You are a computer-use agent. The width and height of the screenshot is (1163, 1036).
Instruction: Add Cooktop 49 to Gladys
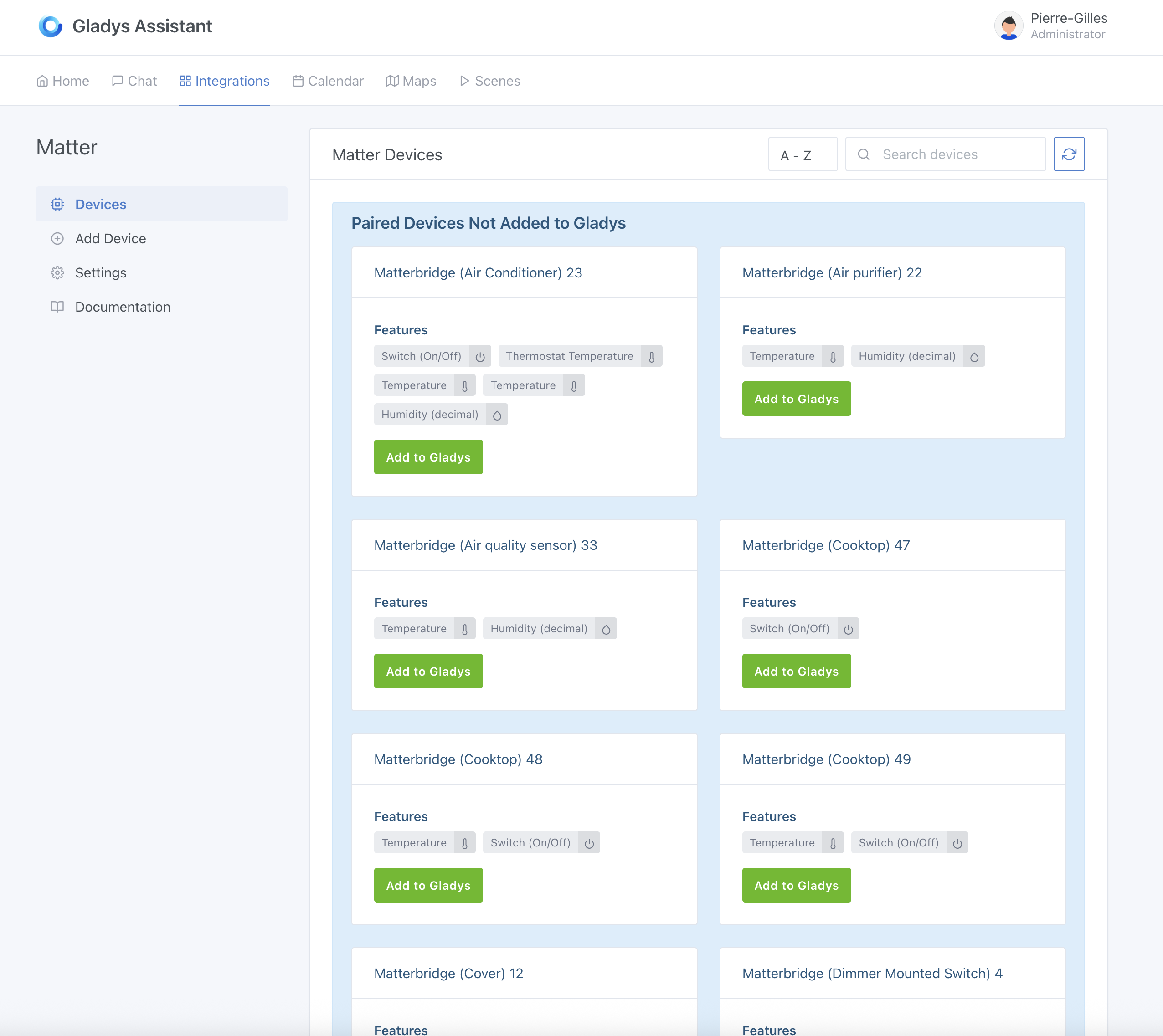click(796, 885)
